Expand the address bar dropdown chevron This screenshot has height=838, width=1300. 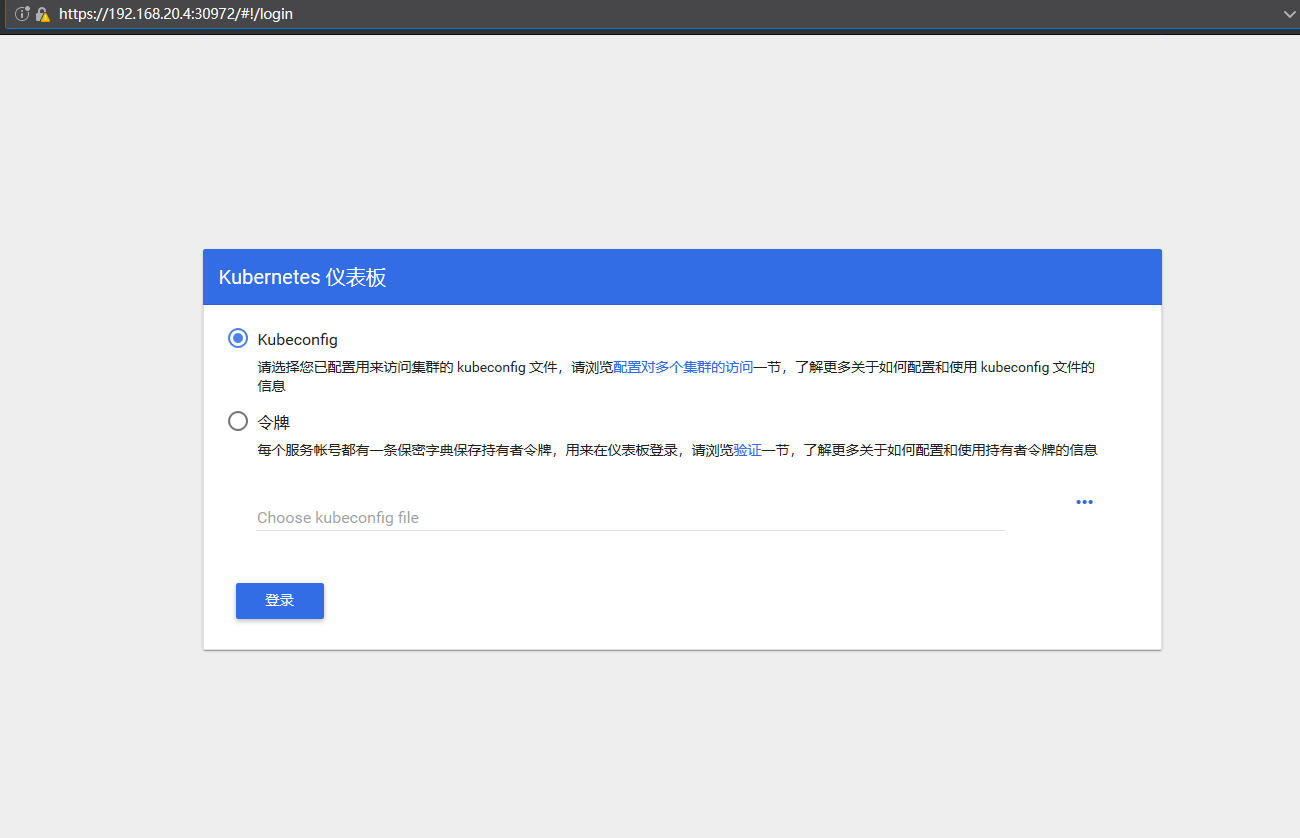click(x=1289, y=14)
